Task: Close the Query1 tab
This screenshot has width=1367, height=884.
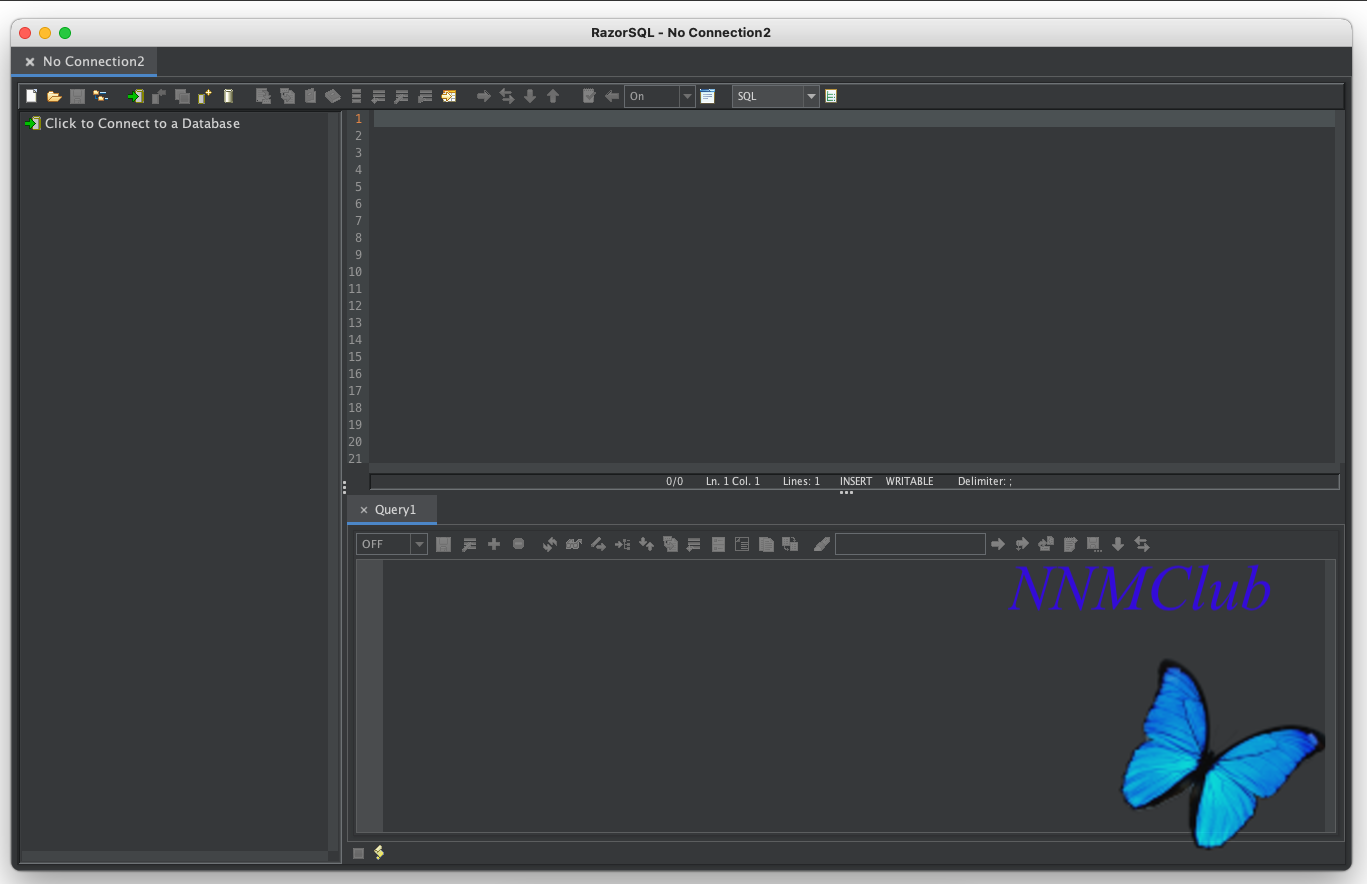Action: point(364,510)
